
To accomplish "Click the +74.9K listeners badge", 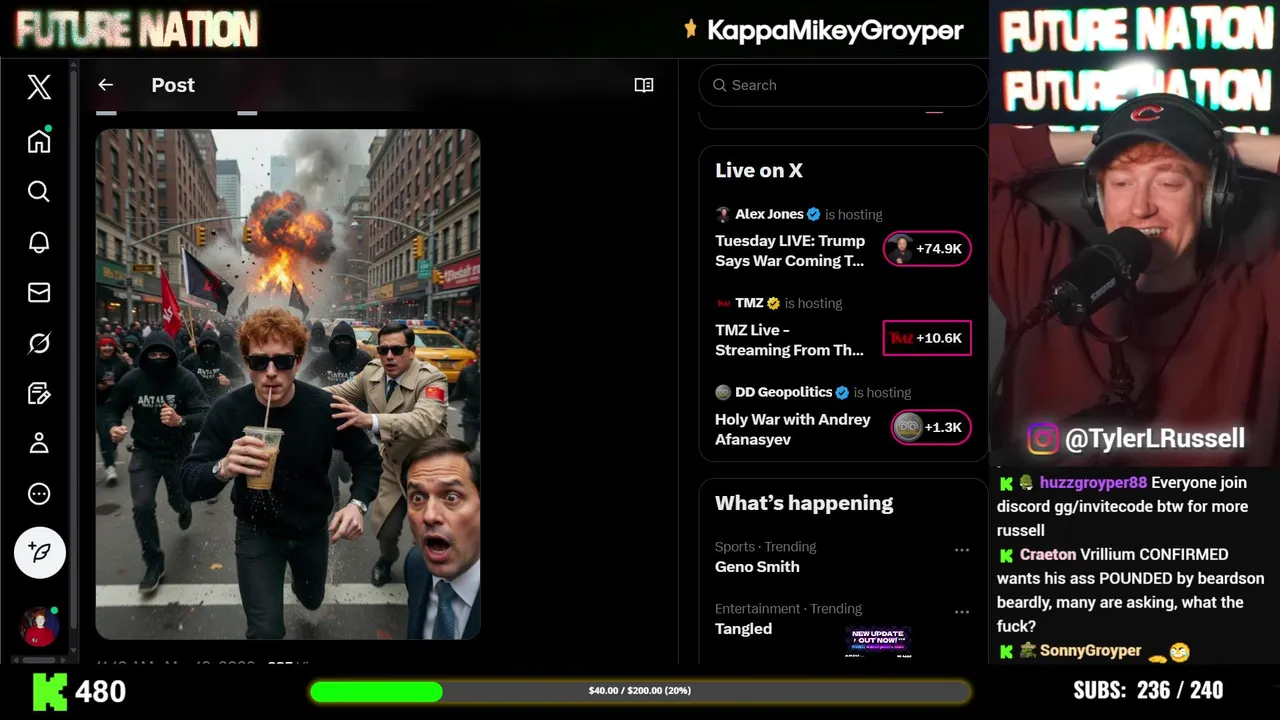I will tap(927, 249).
